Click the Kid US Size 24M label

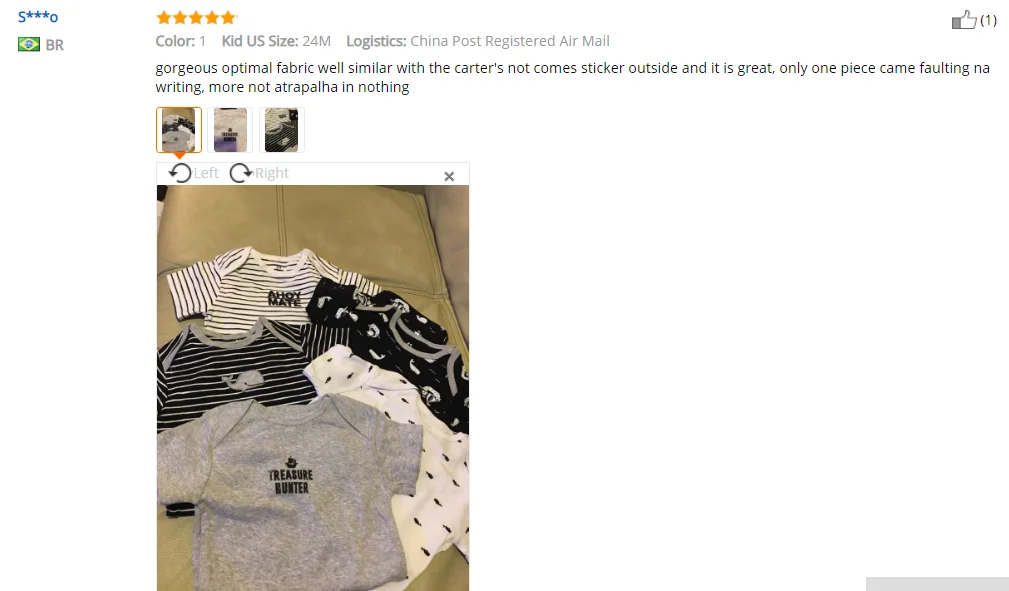coord(276,41)
